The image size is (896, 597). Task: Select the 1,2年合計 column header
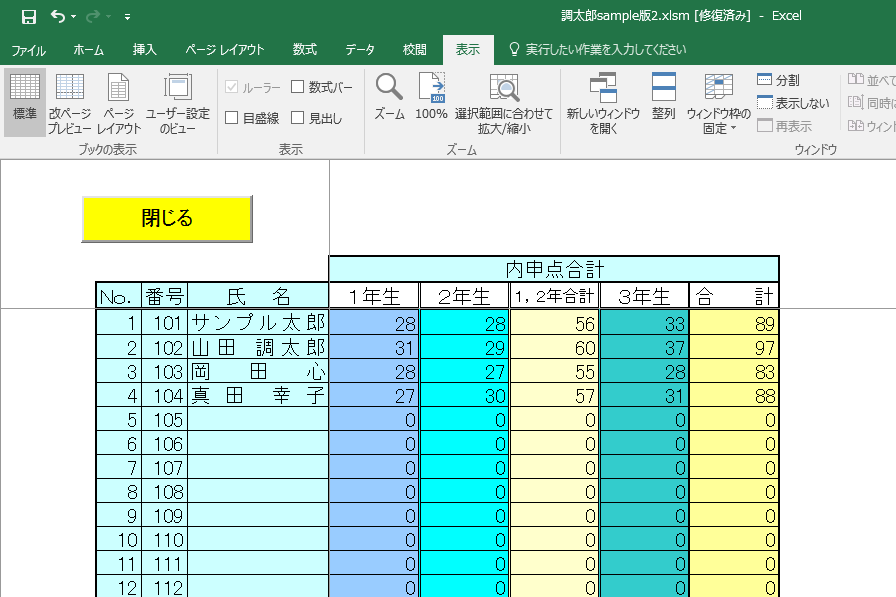554,296
